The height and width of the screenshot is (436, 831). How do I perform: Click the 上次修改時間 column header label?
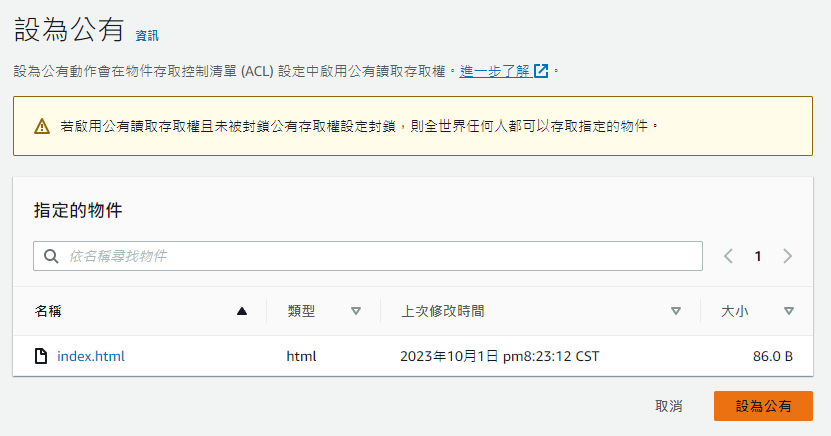click(443, 311)
